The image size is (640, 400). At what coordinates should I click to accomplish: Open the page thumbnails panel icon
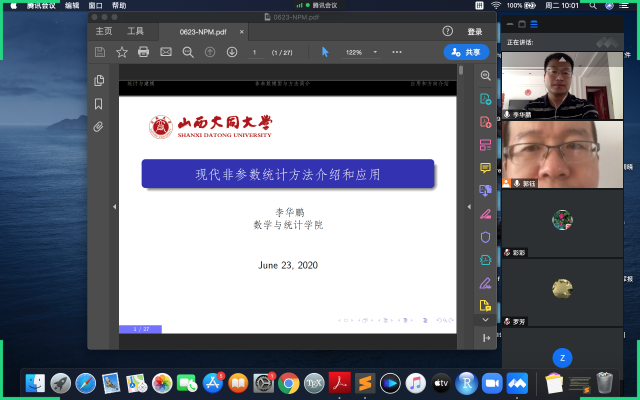point(99,81)
